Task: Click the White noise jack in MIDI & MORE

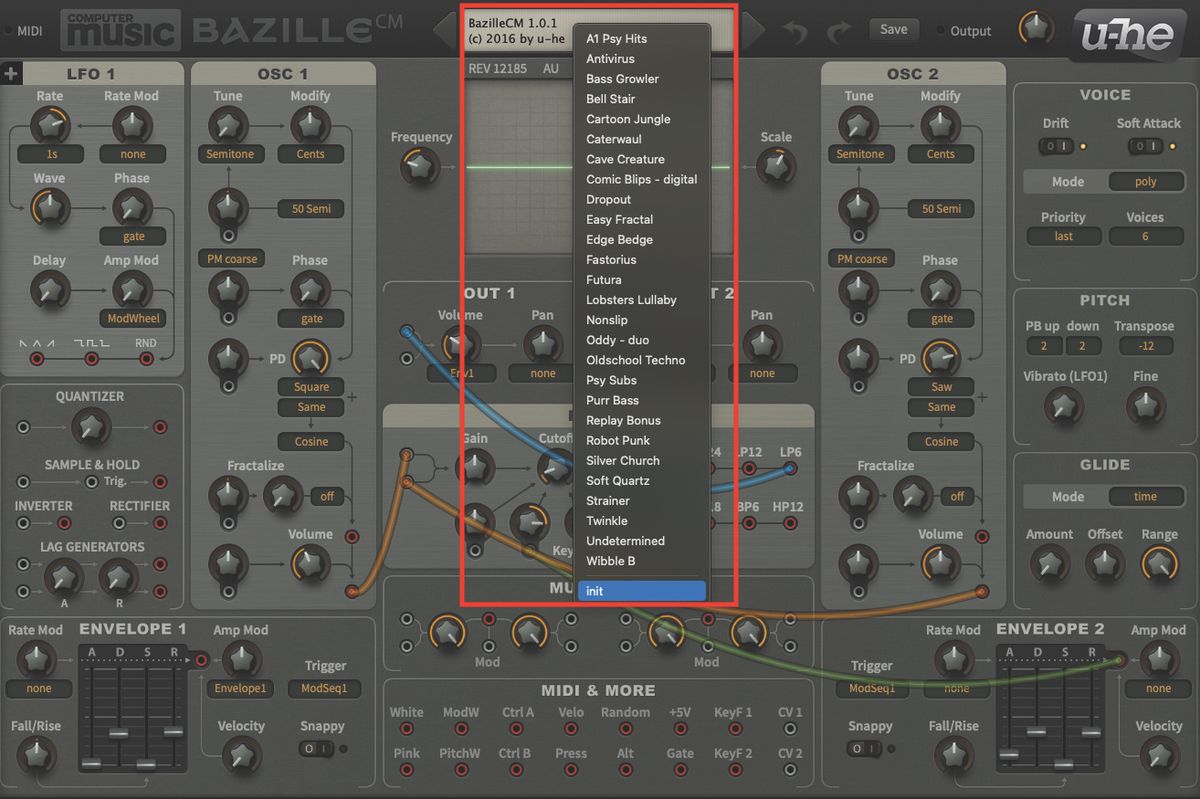Action: click(x=406, y=729)
